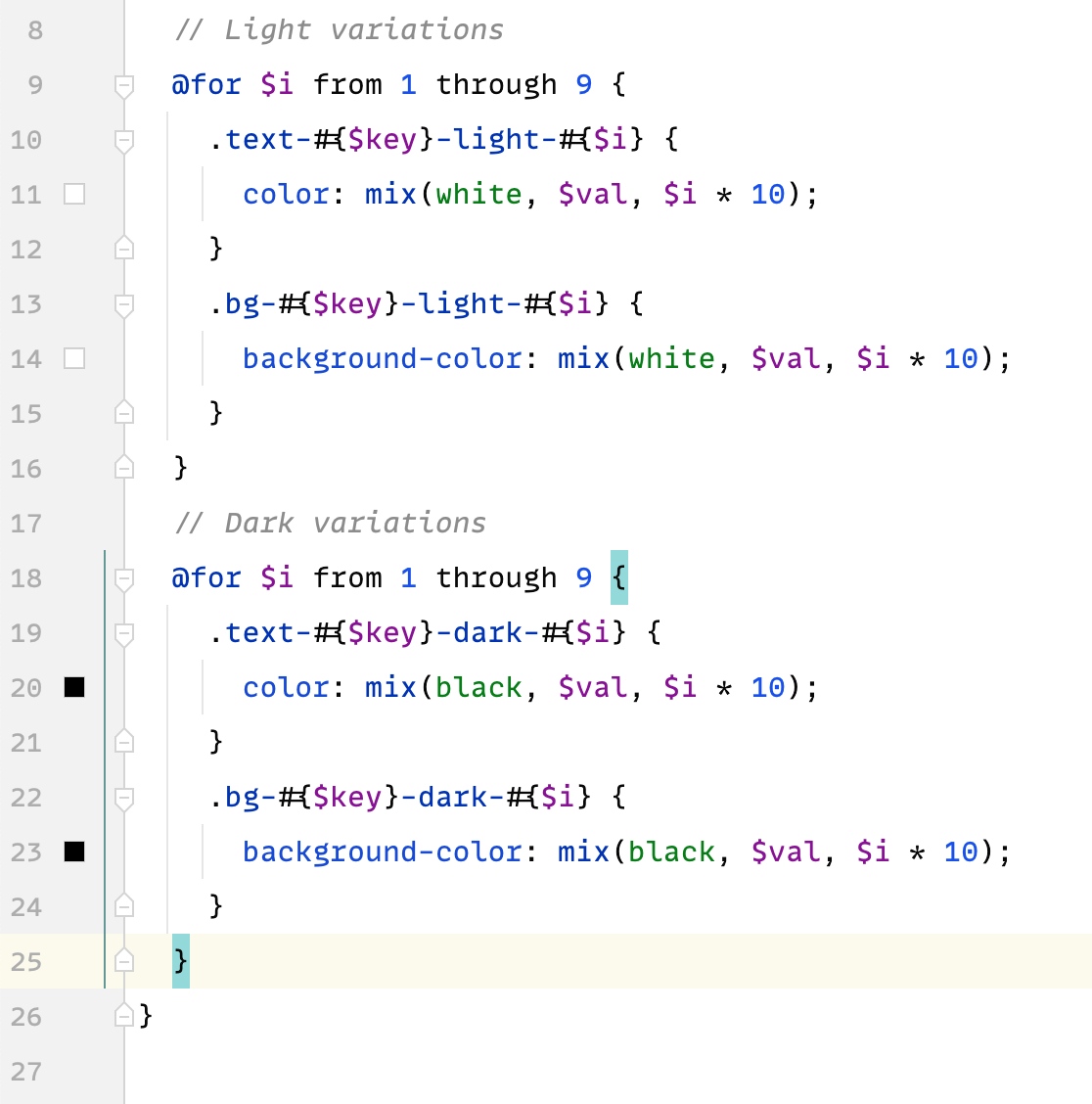Click '.bg-#{$key}-dark-#{$i}' selector
Image resolution: width=1092 pixels, height=1104 pixels.
click(400, 798)
